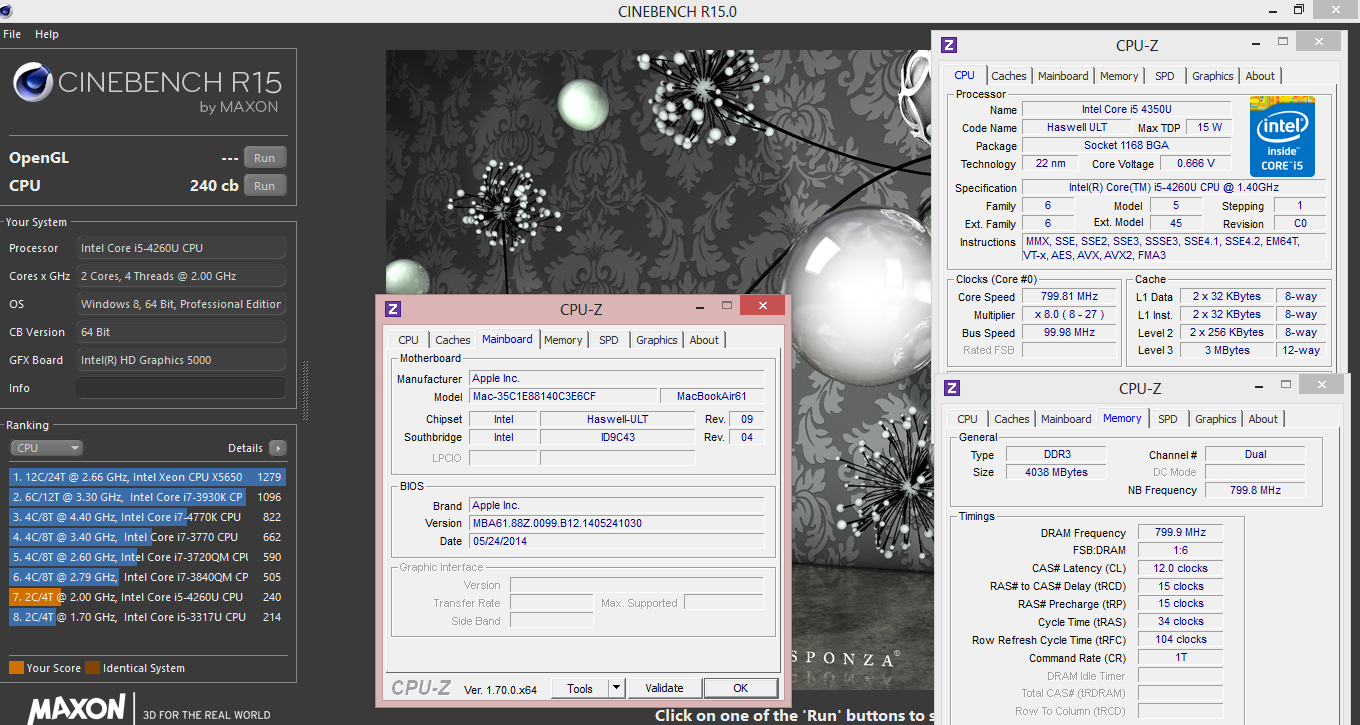The image size is (1360, 725).
Task: Click the CPU-Z icon in Memory window title
Action: [952, 388]
